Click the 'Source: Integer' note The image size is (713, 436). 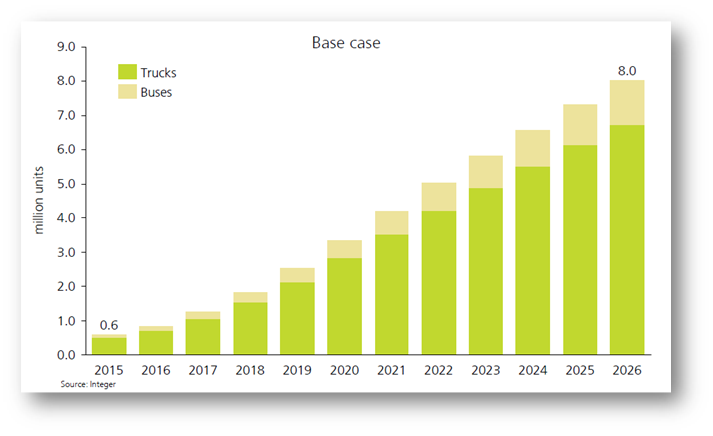88,384
